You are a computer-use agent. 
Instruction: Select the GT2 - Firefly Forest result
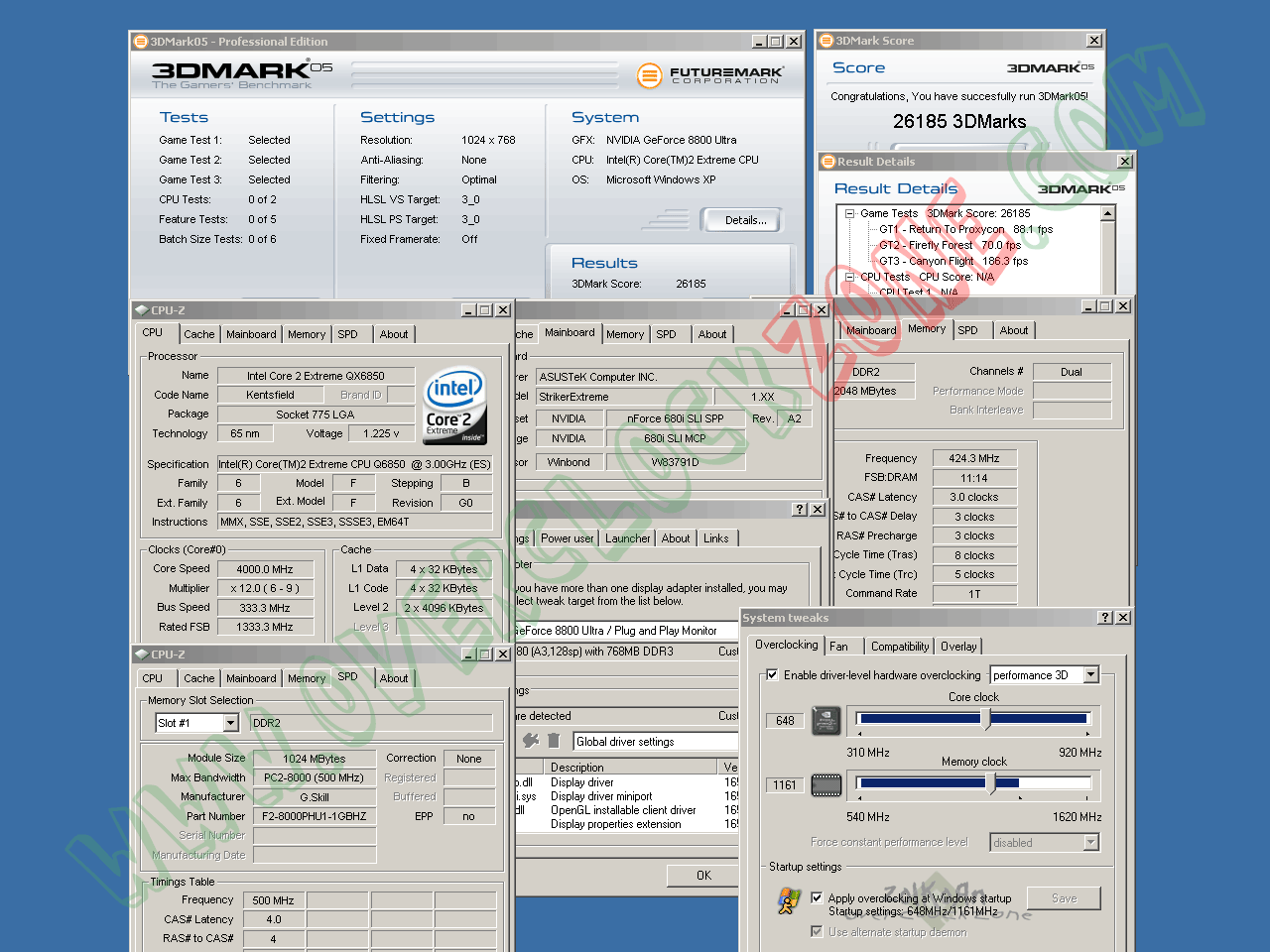click(x=950, y=245)
